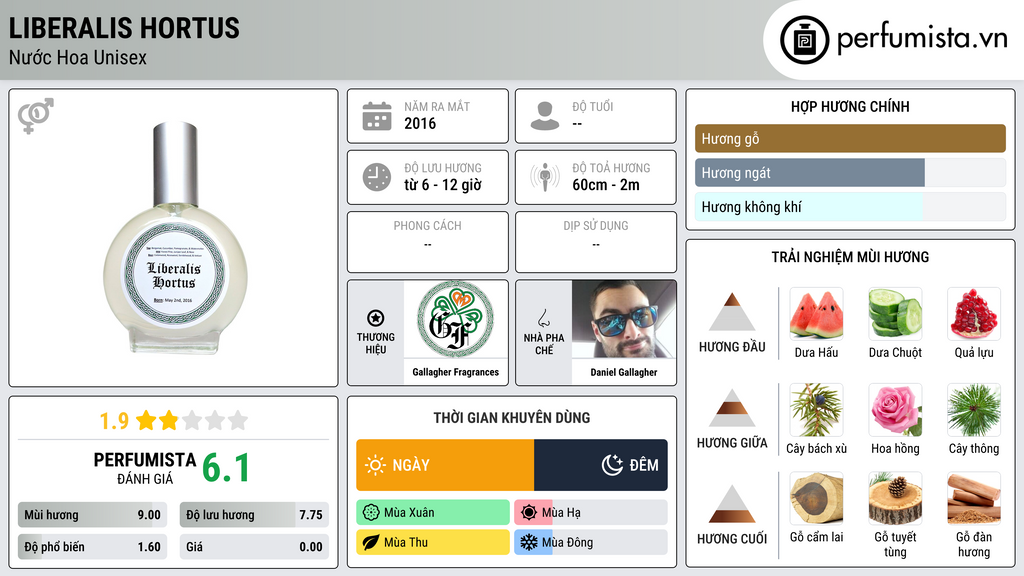
Task: Click the unisex gender symbol icon
Action: [x=35, y=116]
